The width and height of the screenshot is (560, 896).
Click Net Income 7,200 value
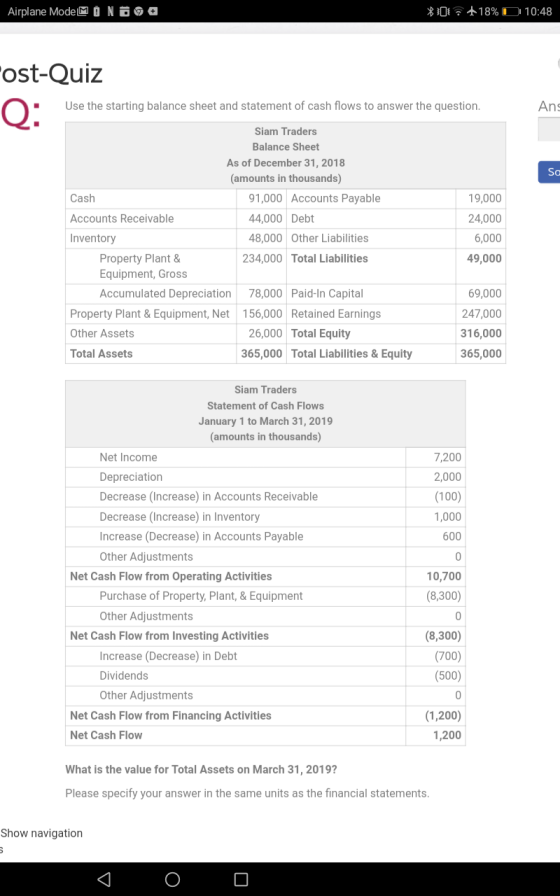(435, 457)
